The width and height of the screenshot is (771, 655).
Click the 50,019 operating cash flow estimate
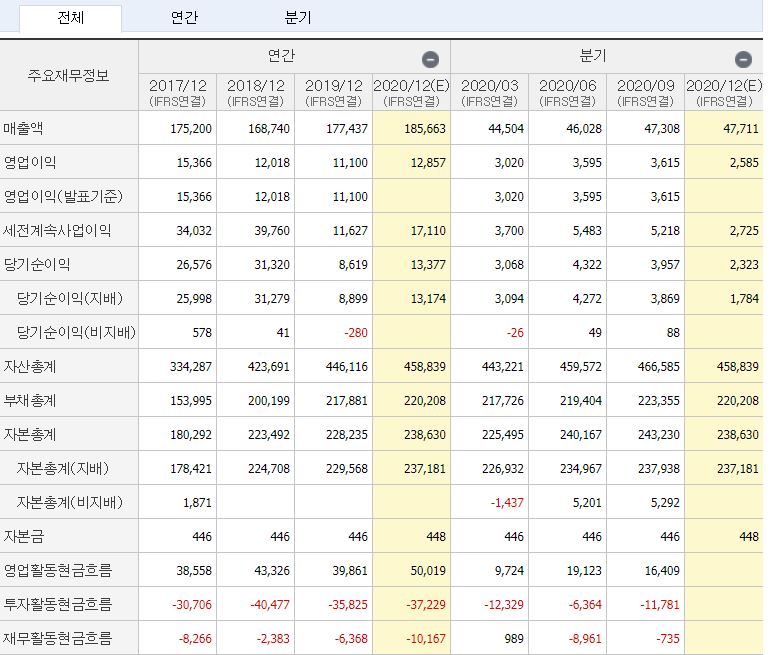(428, 571)
